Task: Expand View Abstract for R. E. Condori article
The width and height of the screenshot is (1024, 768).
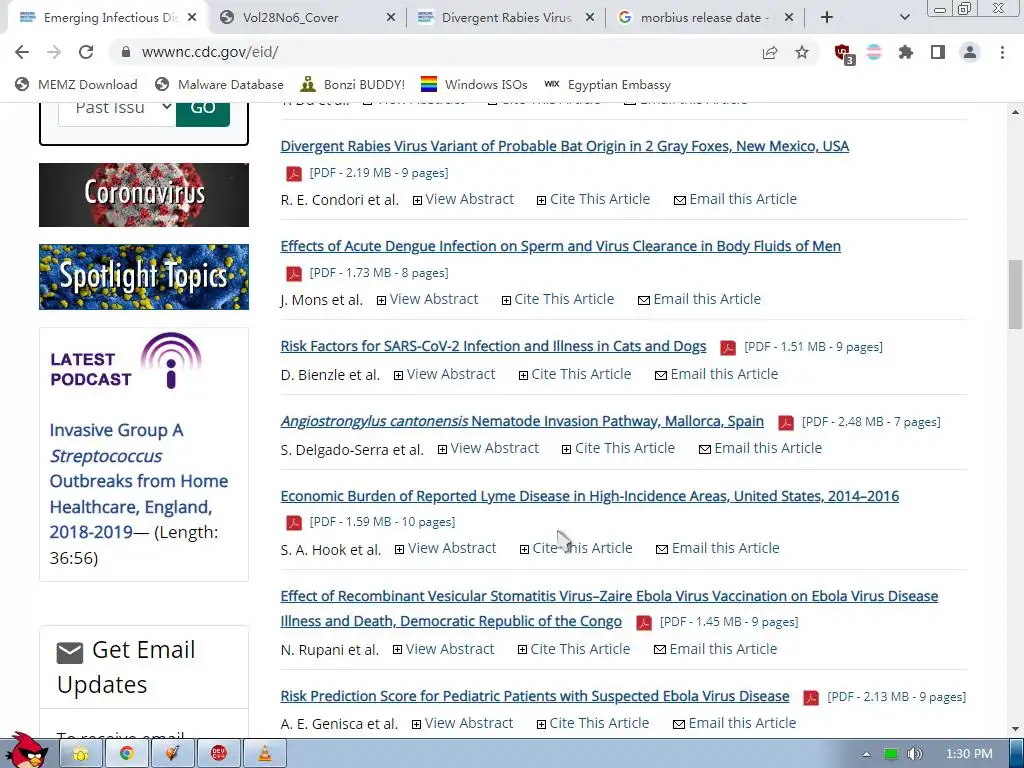Action: (x=463, y=199)
